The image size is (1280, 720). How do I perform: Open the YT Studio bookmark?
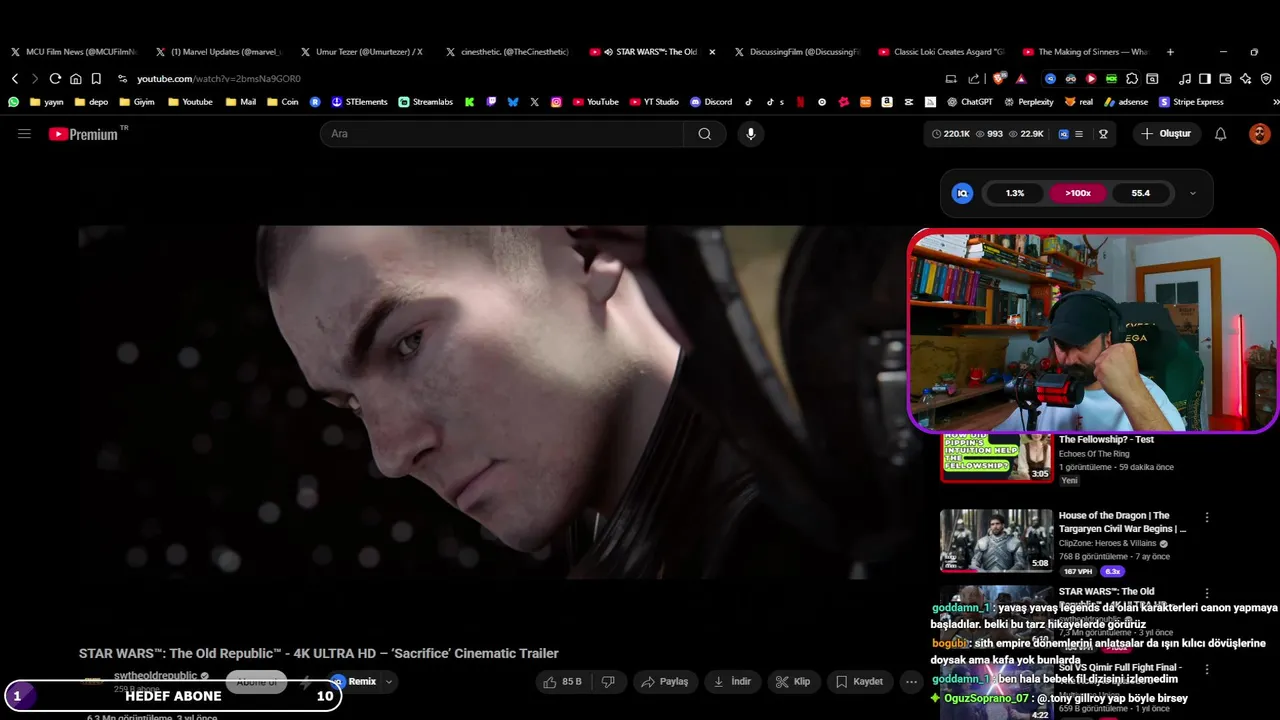654,101
